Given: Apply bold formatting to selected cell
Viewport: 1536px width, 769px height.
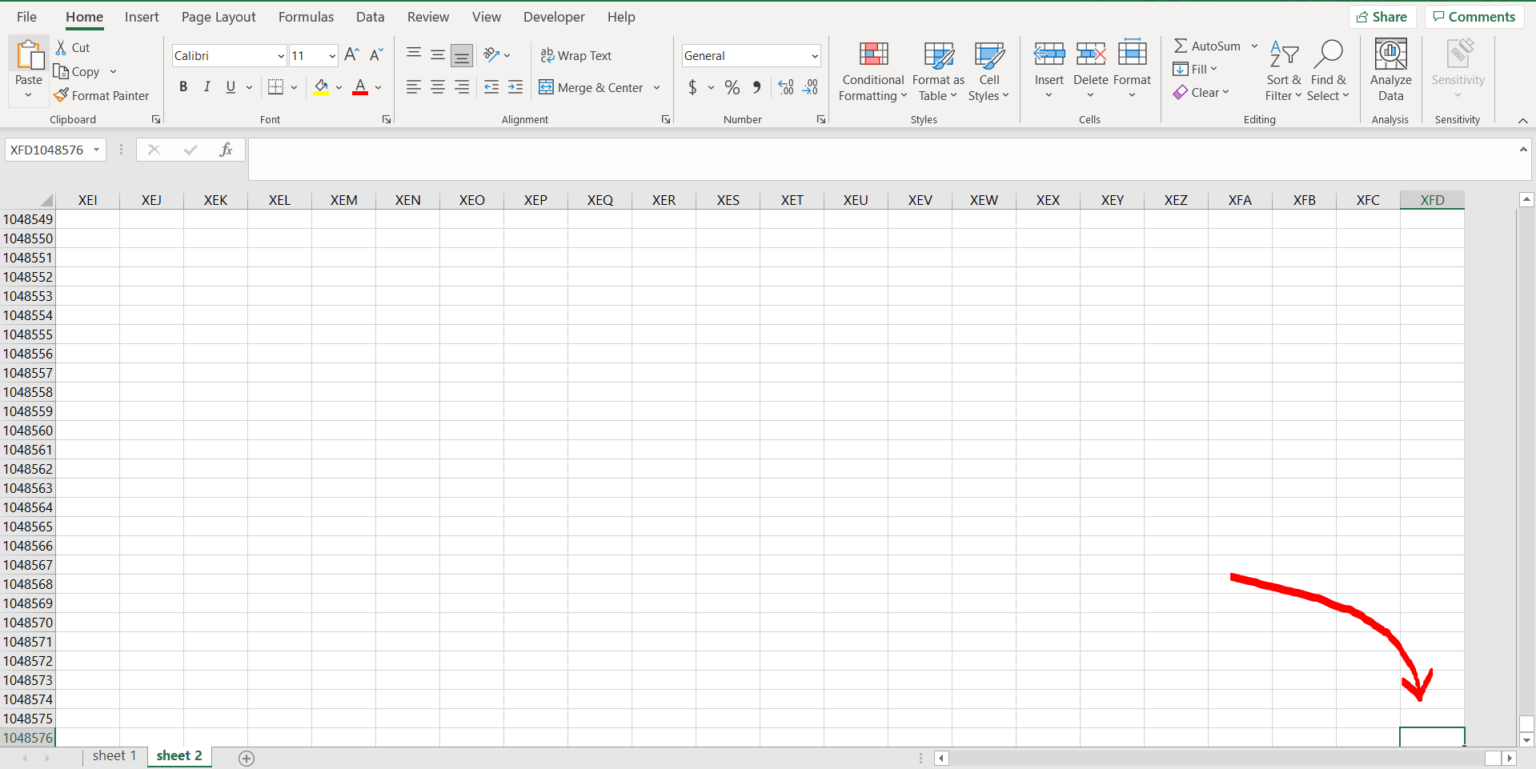Looking at the screenshot, I should pyautogui.click(x=183, y=87).
